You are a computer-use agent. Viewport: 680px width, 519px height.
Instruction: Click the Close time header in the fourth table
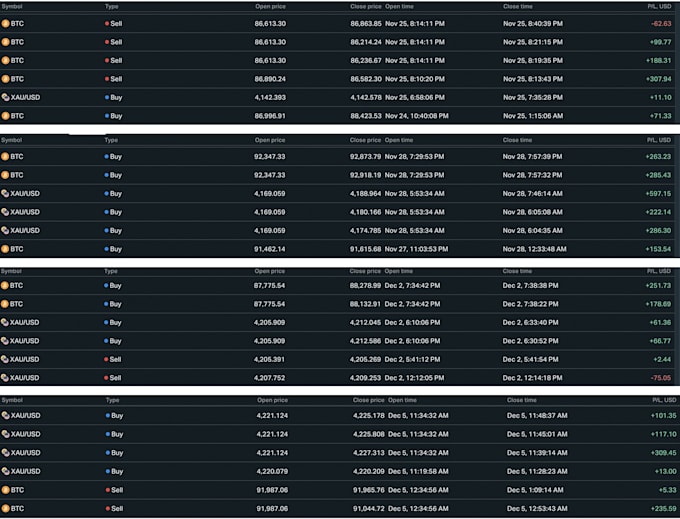point(522,400)
